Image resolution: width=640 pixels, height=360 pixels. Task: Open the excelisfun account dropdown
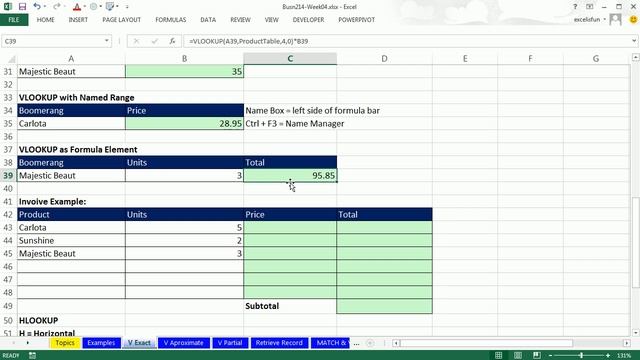tap(605, 20)
